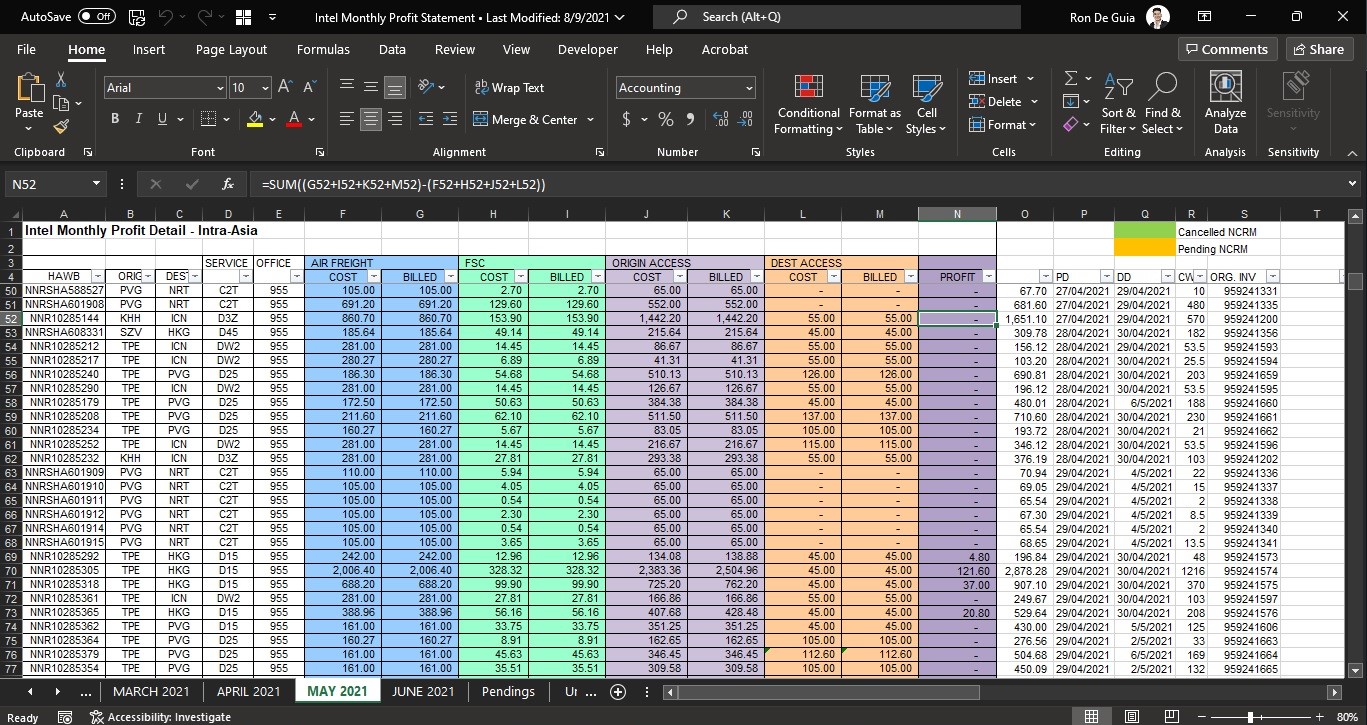Click the Orientation text angle icon
Screen dimensions: 1367x725
click(426, 87)
